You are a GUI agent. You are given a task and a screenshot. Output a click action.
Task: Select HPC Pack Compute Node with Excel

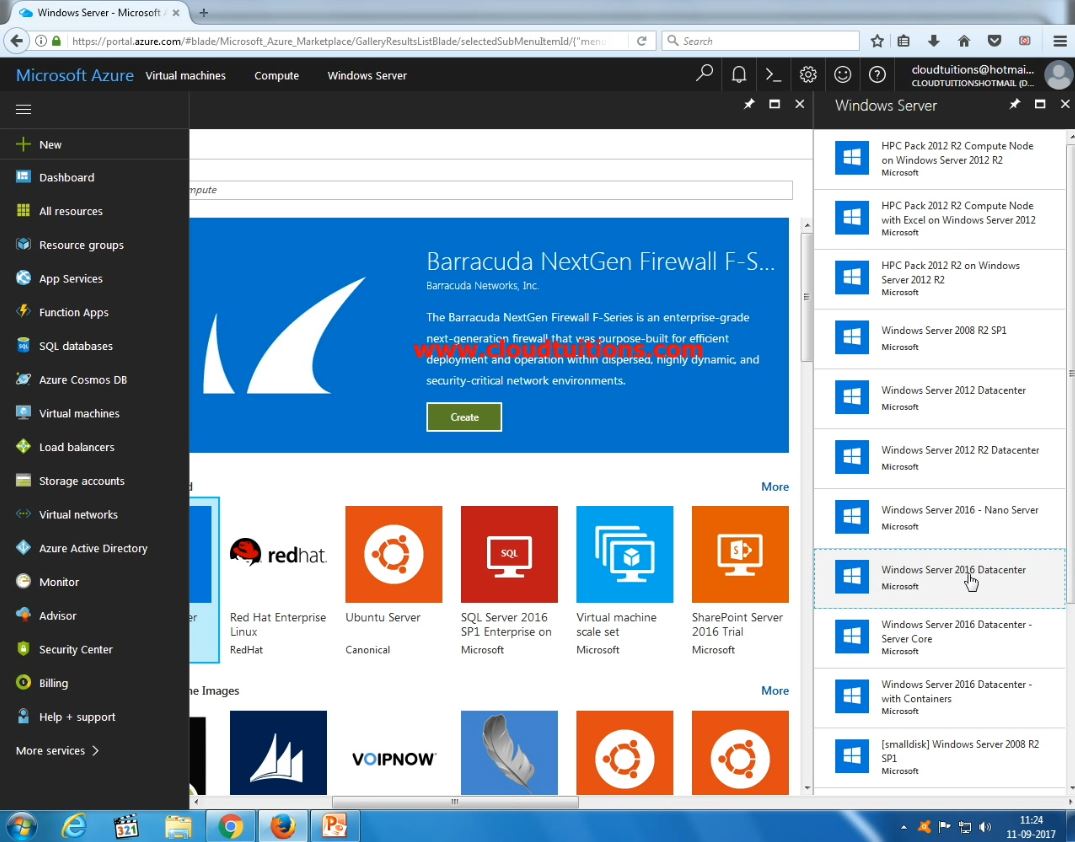coord(939,219)
